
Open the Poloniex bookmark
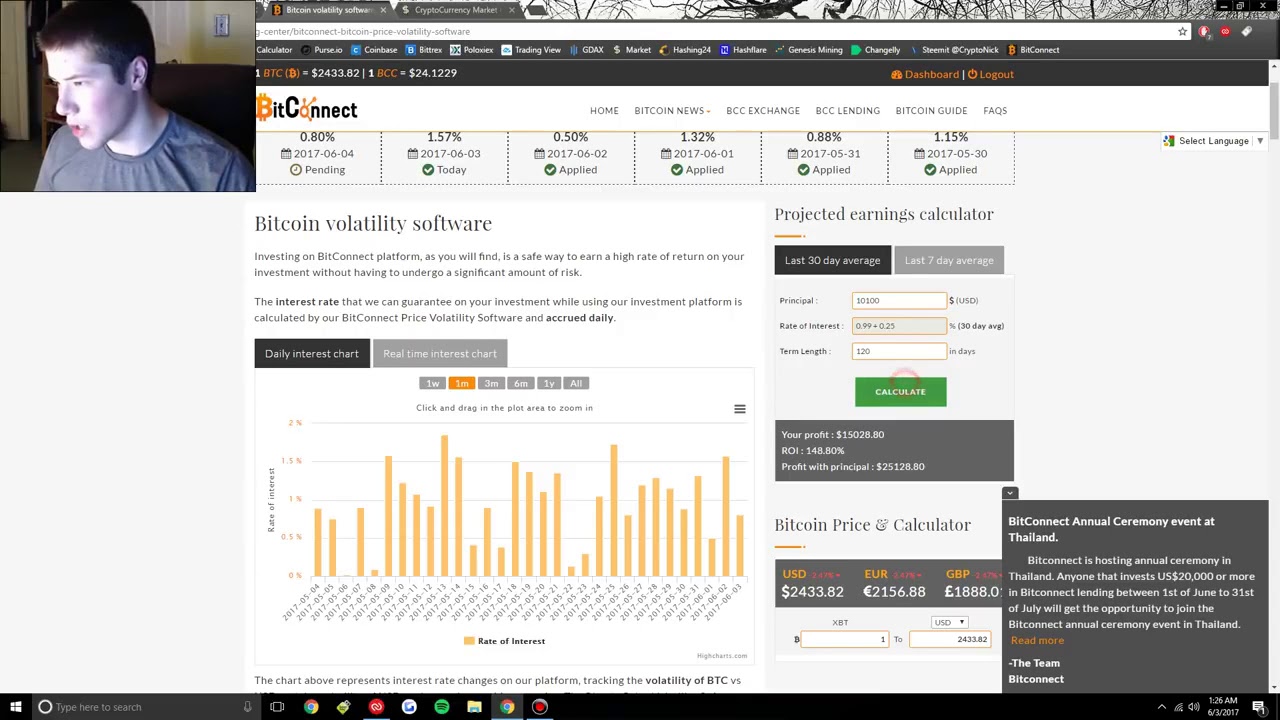(472, 50)
